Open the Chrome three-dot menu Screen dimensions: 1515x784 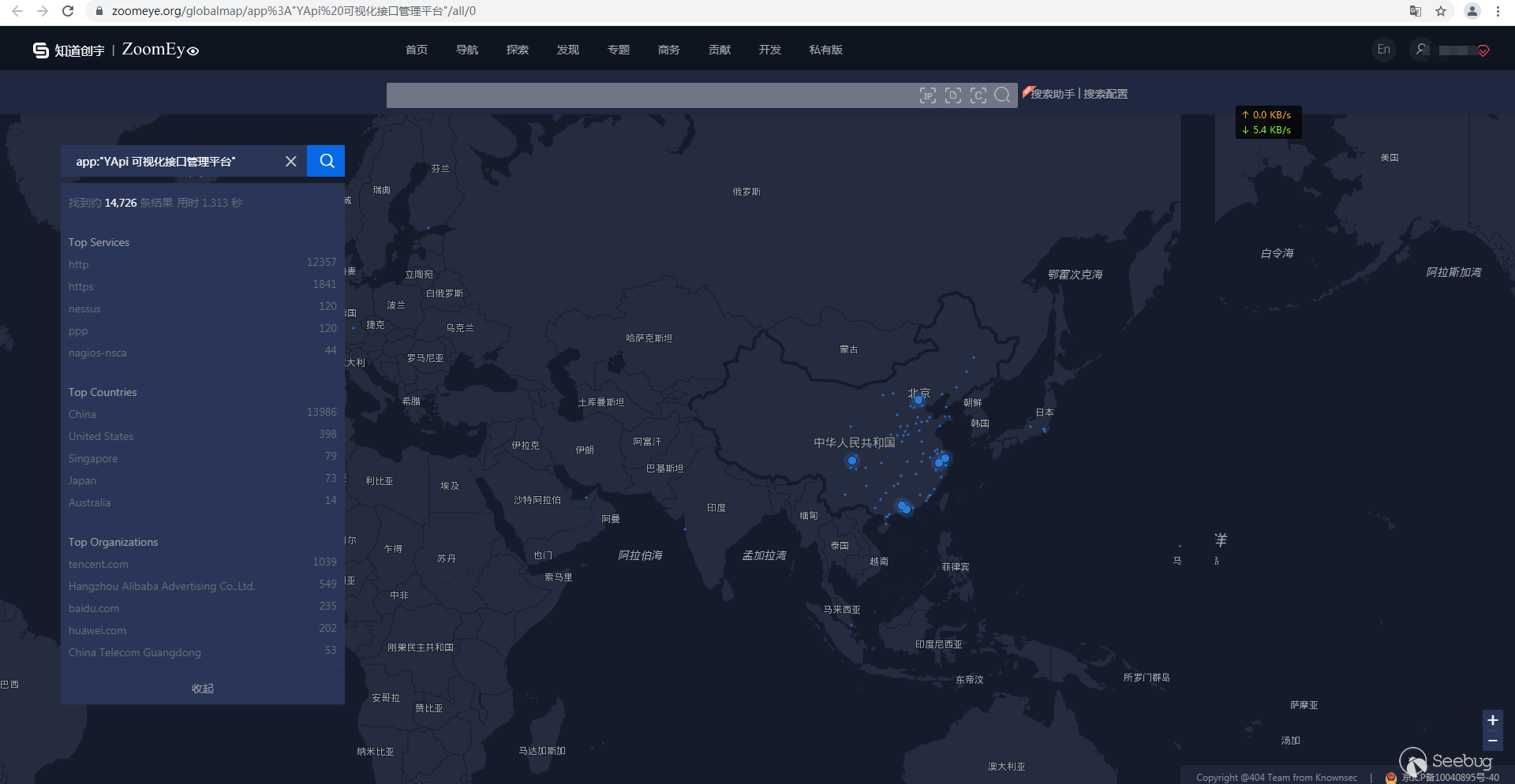1498,11
